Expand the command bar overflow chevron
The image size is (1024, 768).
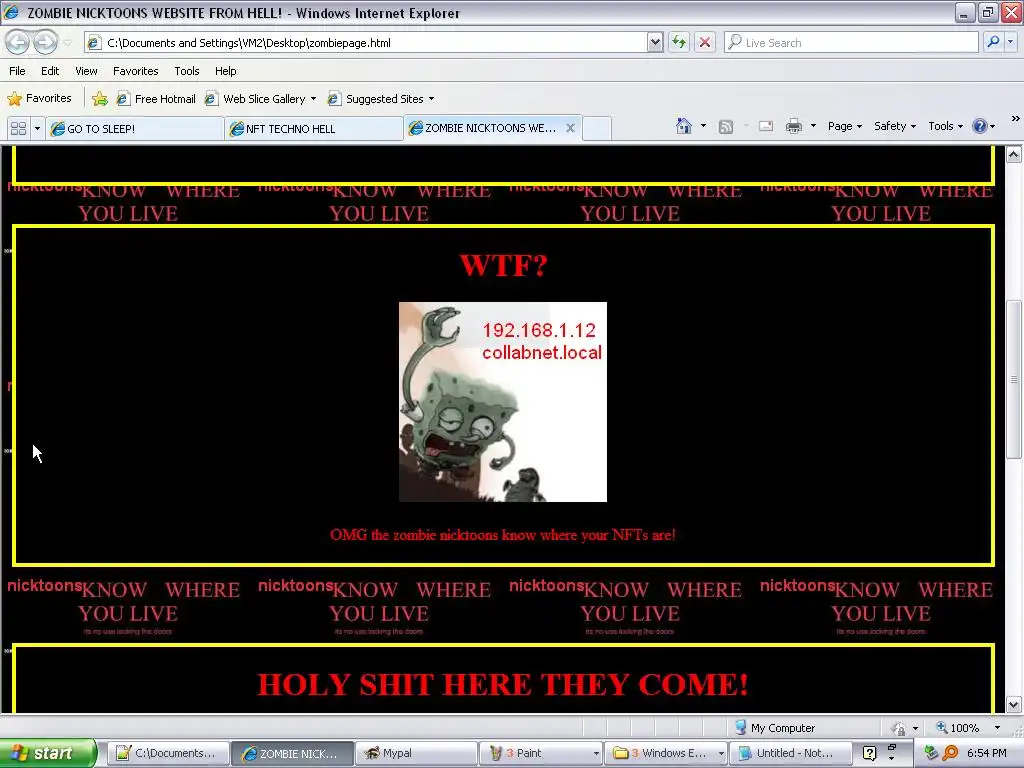(x=1015, y=119)
